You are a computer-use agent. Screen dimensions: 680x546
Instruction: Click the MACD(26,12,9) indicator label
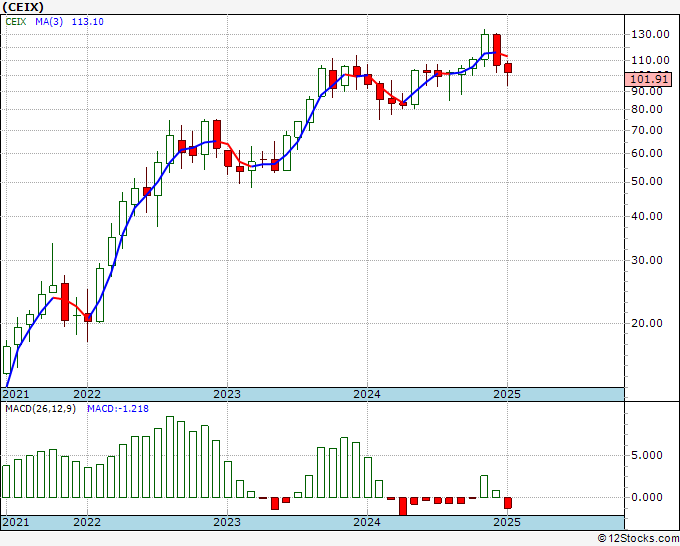point(40,409)
